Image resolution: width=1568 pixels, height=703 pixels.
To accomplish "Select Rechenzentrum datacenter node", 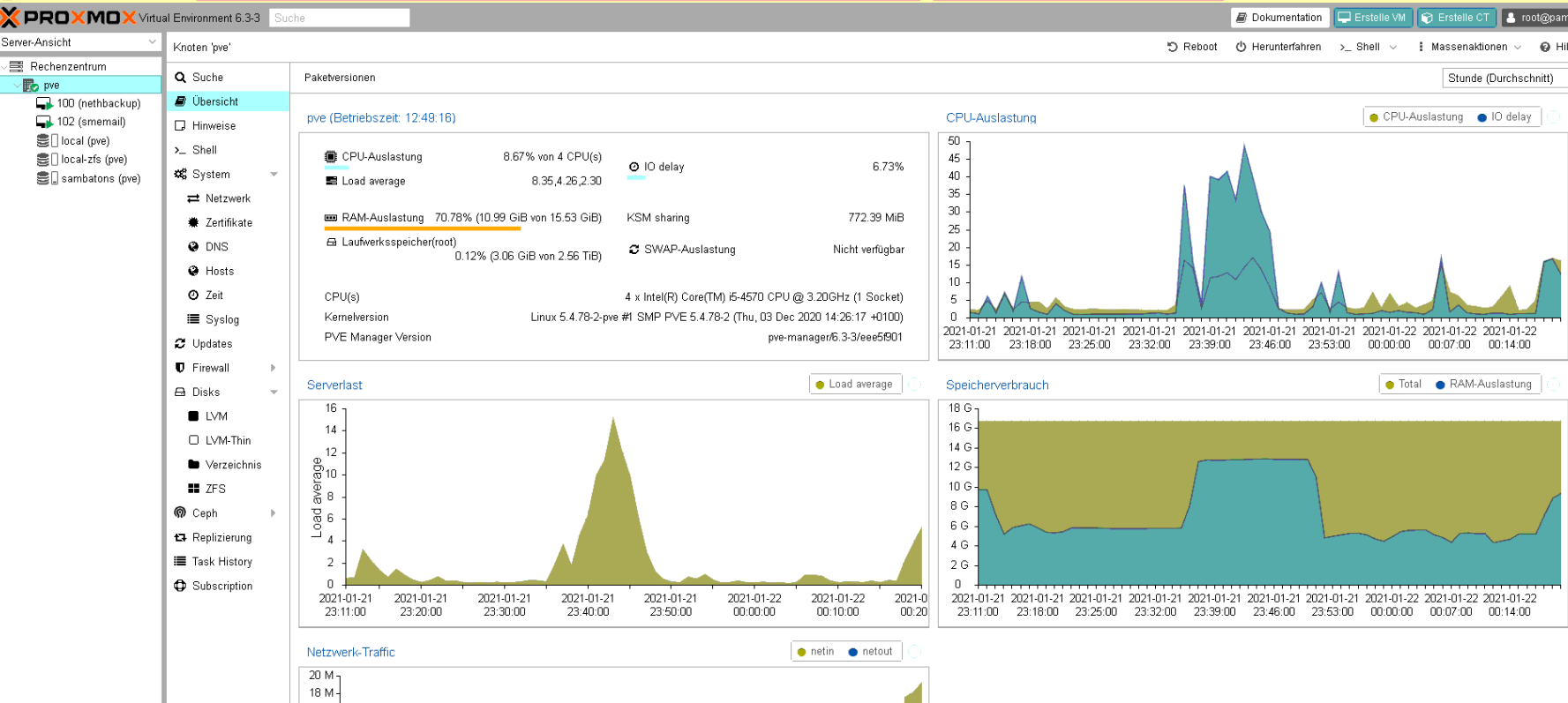I will coord(68,66).
